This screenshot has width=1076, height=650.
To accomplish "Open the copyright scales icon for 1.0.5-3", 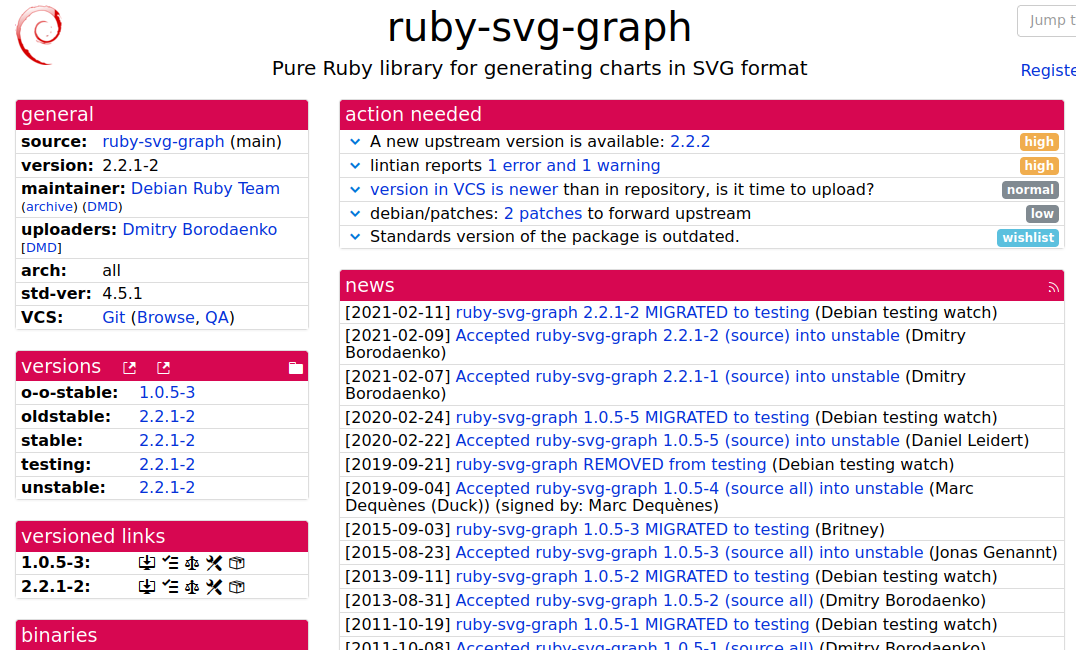I will pos(192,563).
